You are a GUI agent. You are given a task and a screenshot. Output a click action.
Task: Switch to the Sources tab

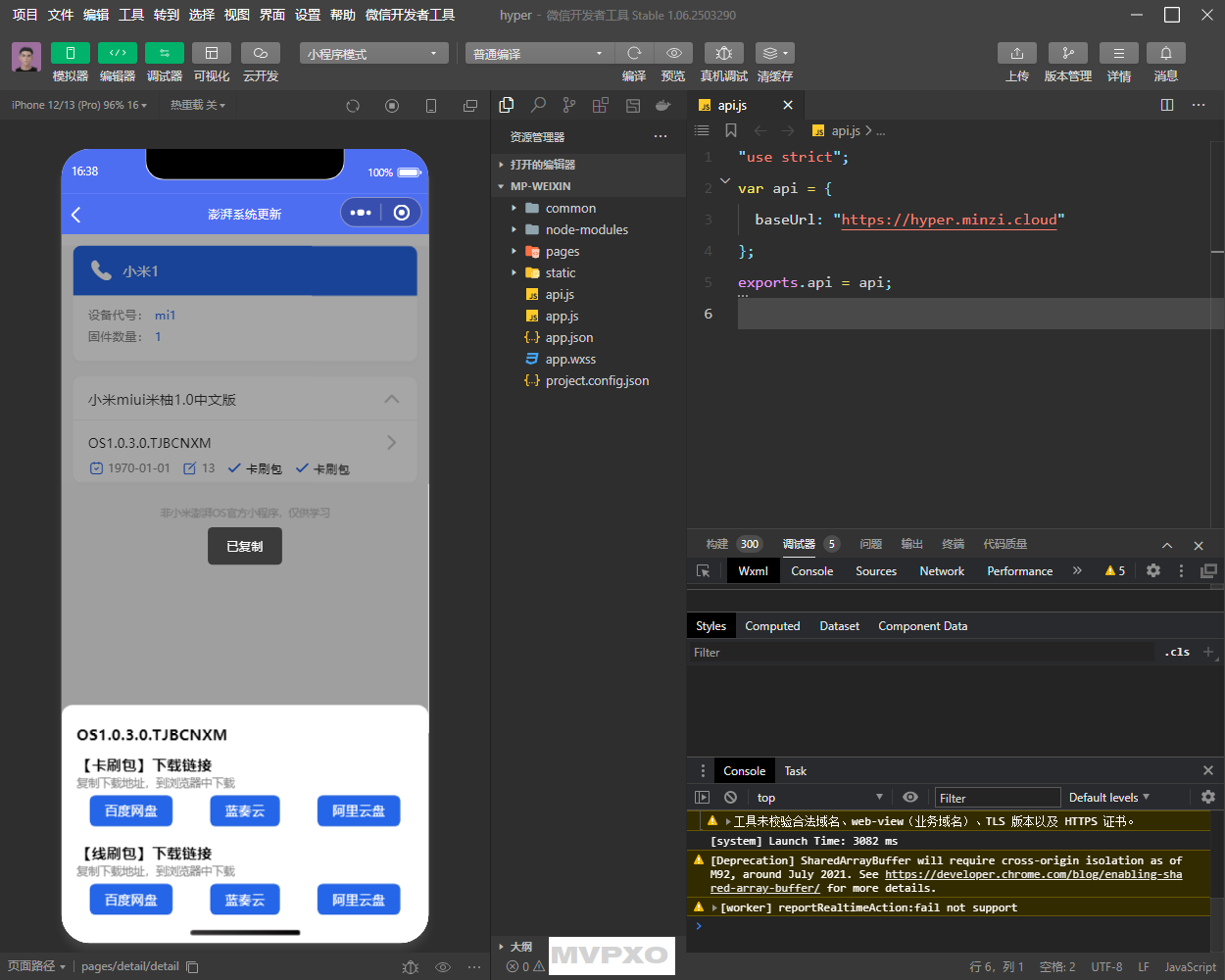pyautogui.click(x=876, y=571)
